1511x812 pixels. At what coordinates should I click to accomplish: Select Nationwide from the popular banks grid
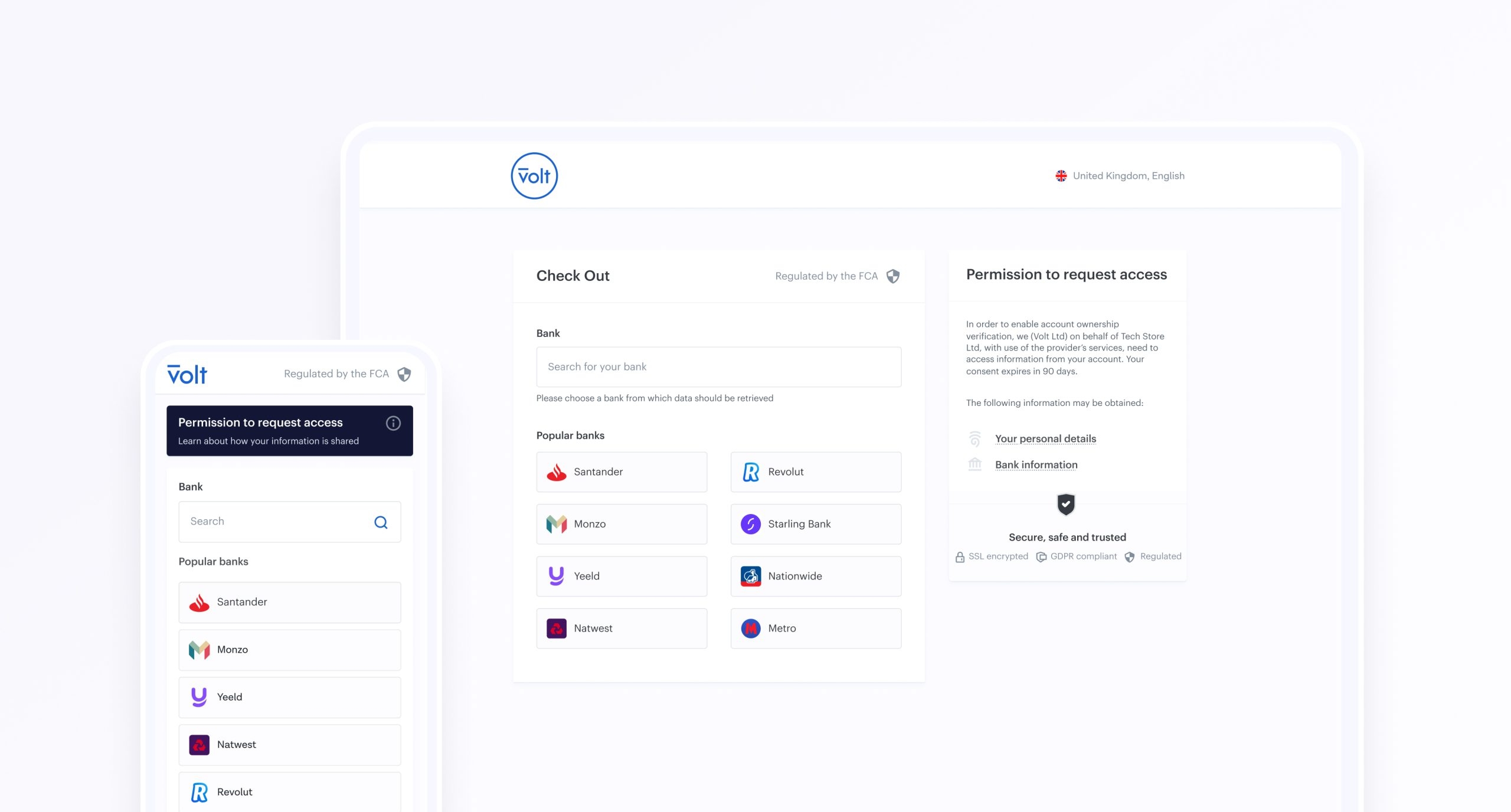(x=816, y=575)
